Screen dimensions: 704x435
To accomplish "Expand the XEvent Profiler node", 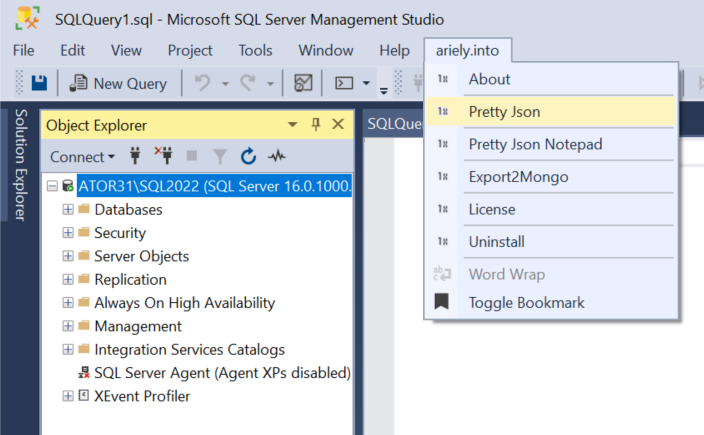I will click(68, 396).
